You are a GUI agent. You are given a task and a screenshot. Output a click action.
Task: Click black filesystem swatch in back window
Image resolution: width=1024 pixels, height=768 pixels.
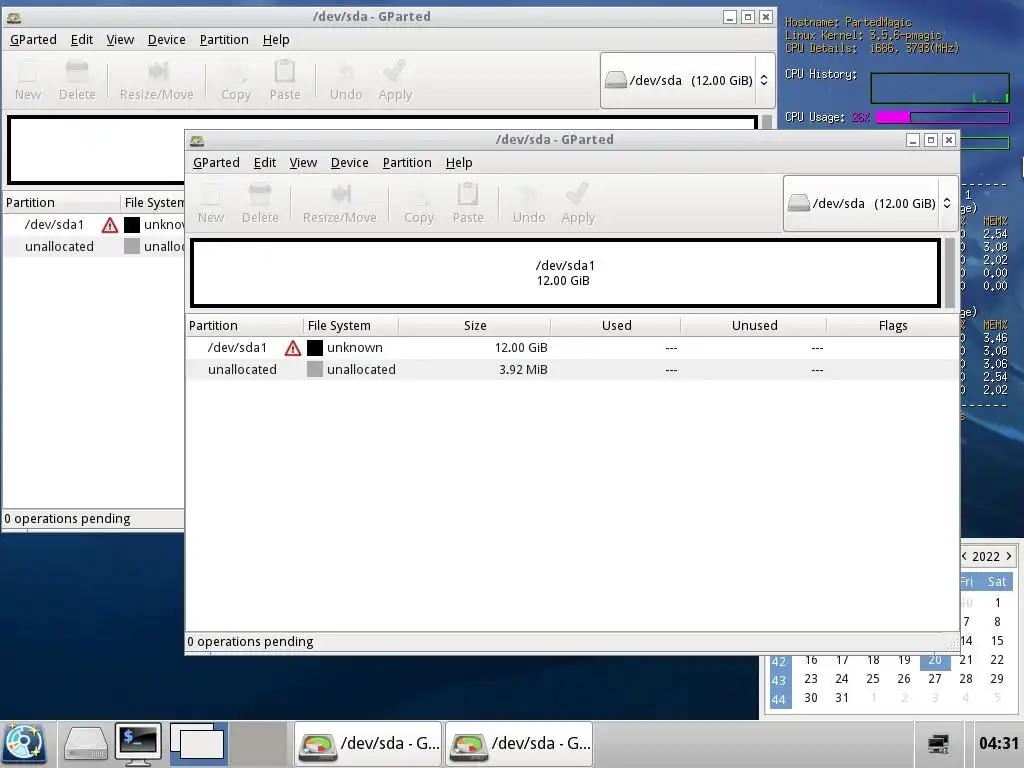132,225
